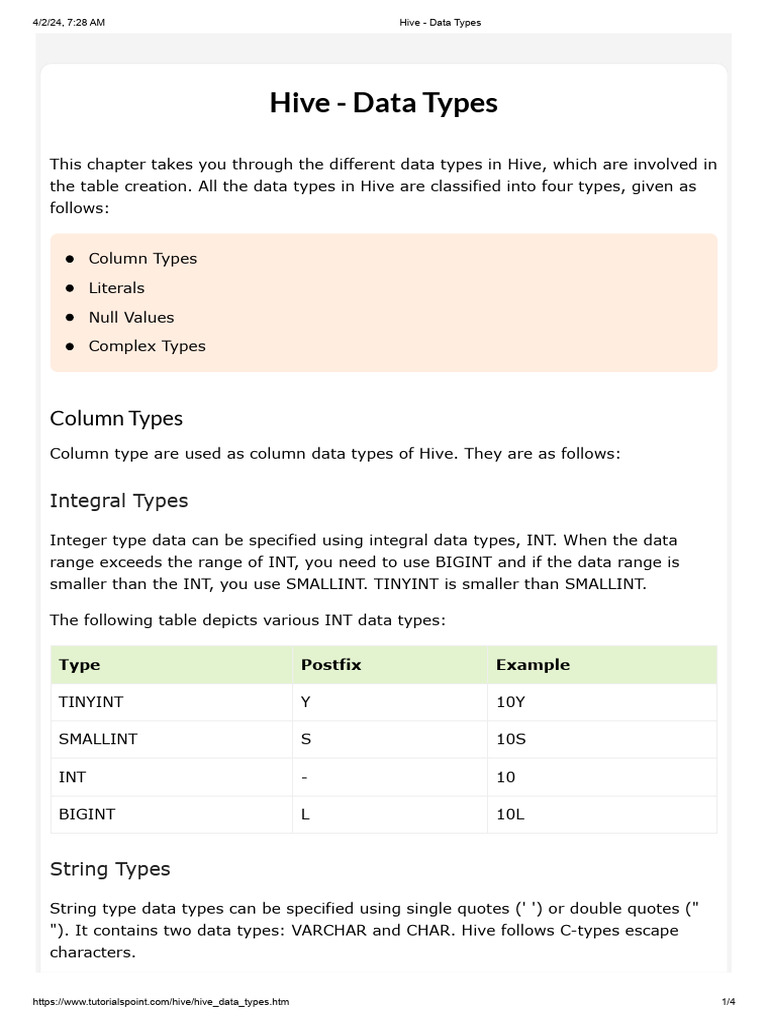
Task: Click the Hive - Data Types main heading
Action: [383, 103]
